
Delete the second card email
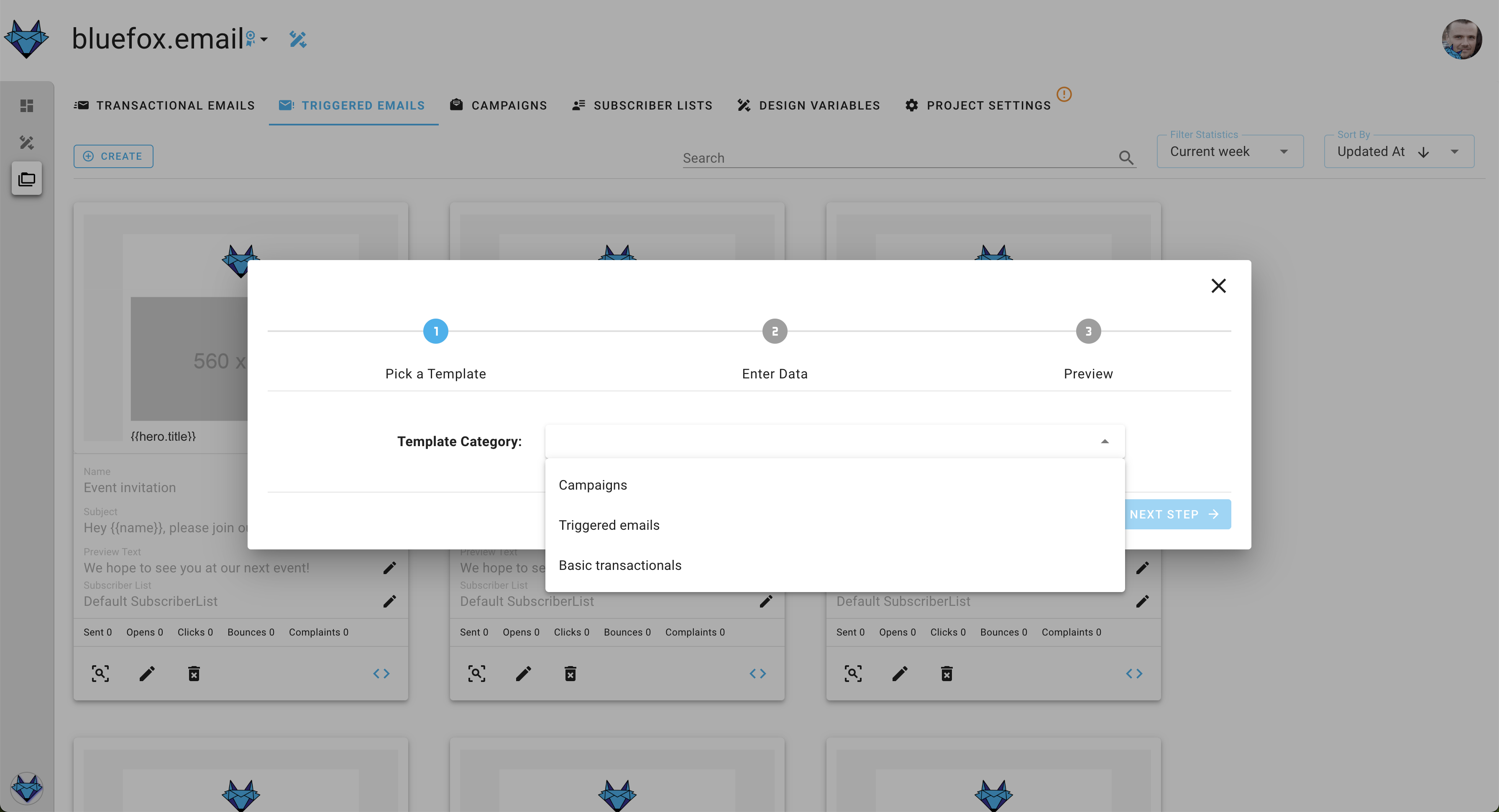570,674
